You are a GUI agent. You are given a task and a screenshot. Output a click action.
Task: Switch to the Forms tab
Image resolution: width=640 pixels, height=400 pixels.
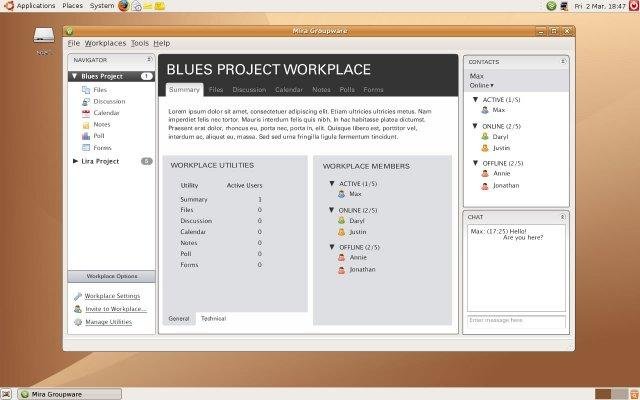[373, 90]
